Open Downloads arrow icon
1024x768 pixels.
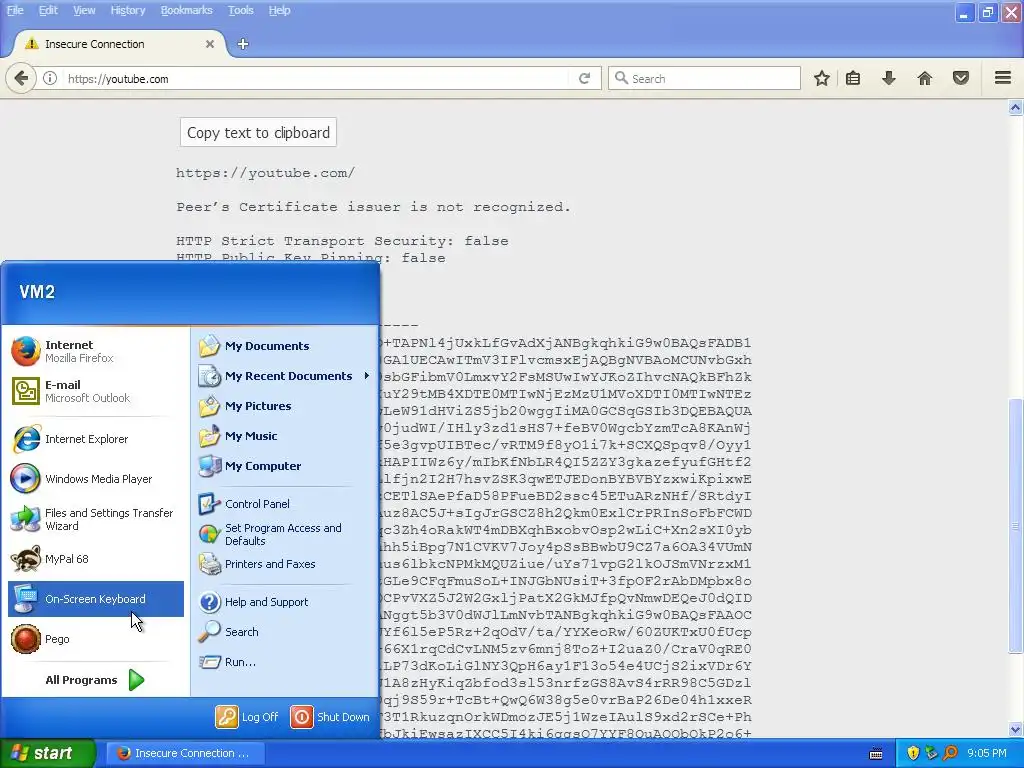pos(889,78)
